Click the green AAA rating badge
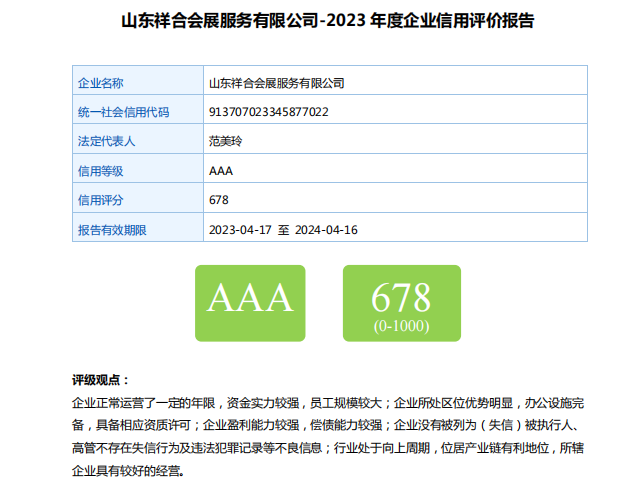The image size is (644, 500). click(250, 303)
